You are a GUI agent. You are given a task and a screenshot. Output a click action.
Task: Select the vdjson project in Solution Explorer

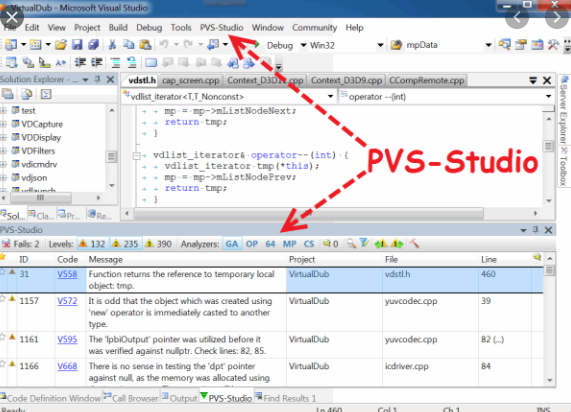pos(34,178)
